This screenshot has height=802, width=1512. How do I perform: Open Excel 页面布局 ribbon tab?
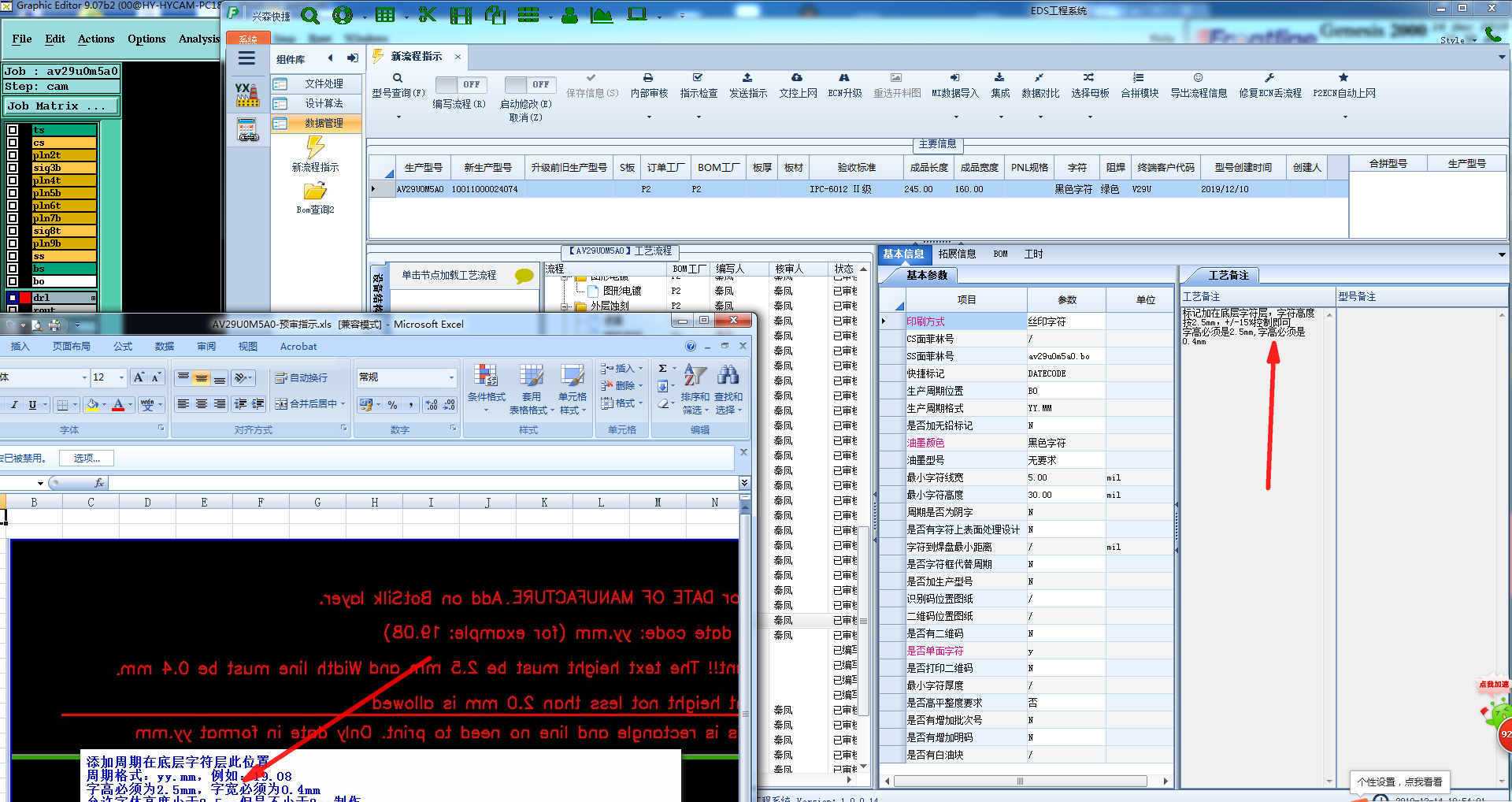[71, 346]
